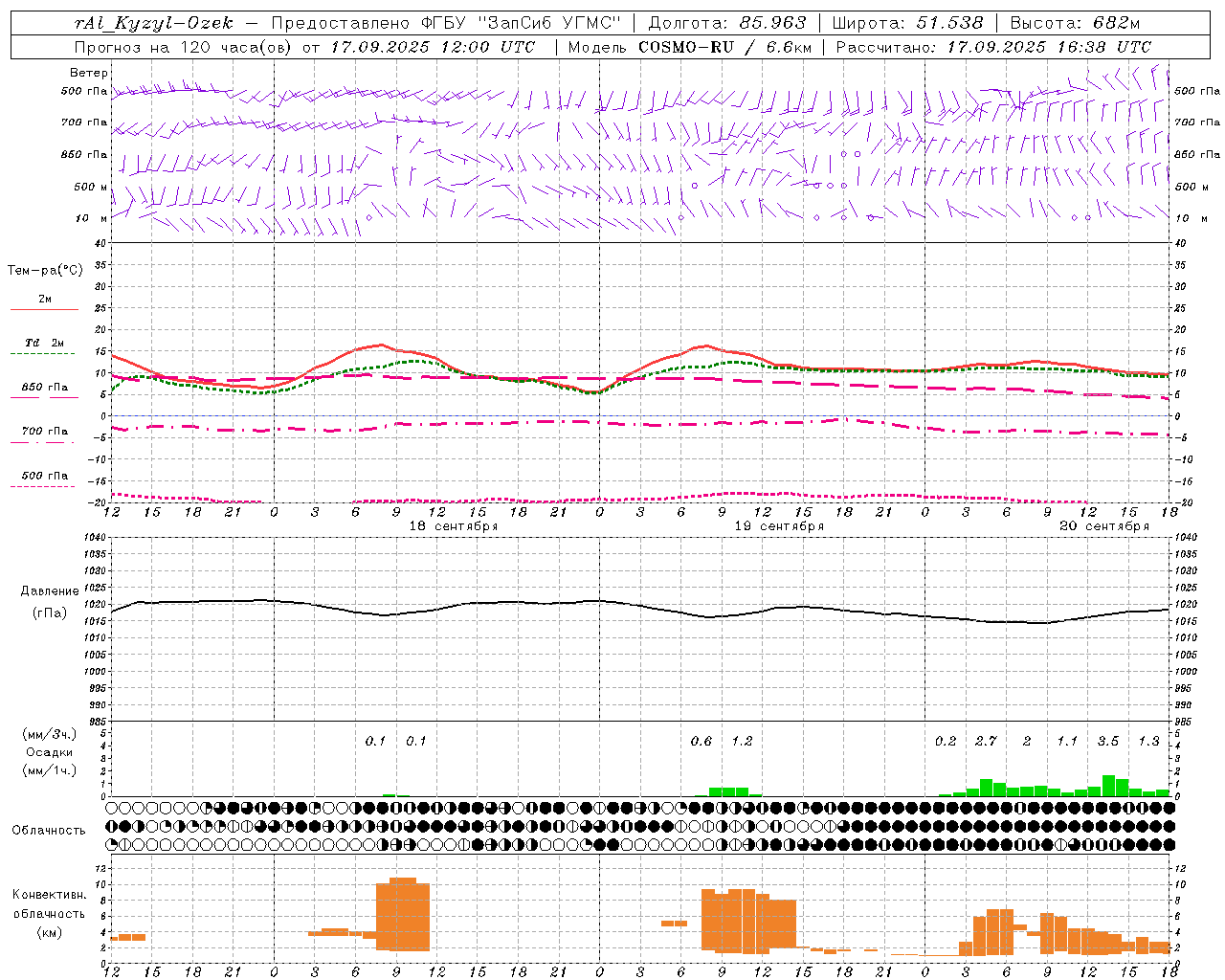Click the precipitation value 0.6
Image resolution: width=1225 pixels, height=980 pixels.
coord(702,741)
